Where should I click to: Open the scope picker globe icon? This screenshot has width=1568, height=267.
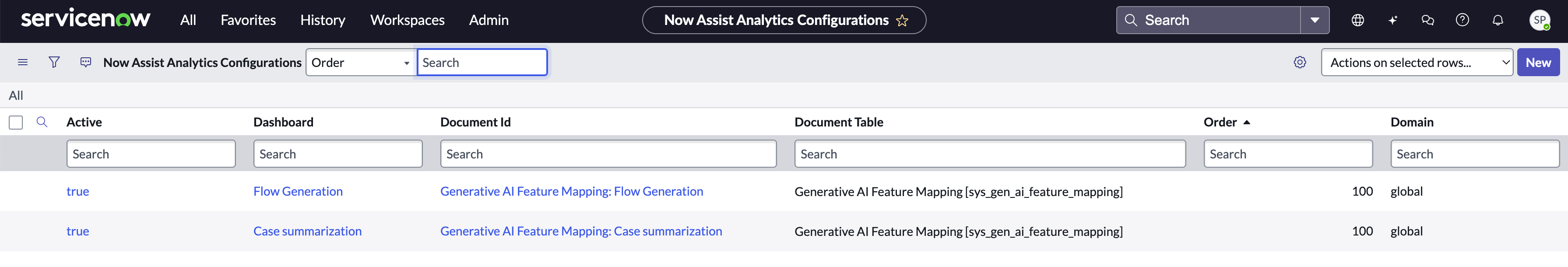coord(1357,20)
